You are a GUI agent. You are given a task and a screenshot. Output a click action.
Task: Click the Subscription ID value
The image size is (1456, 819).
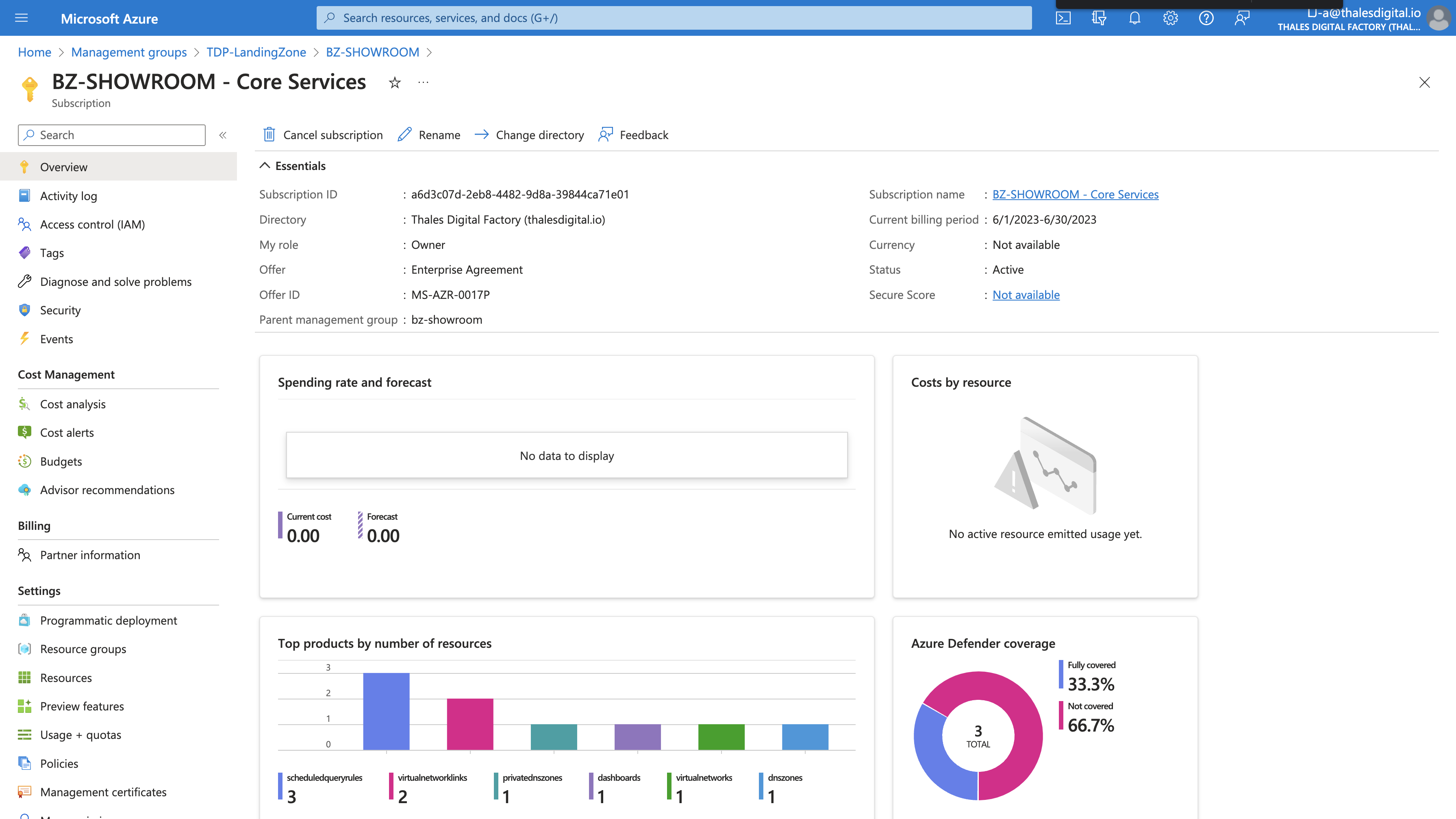[520, 194]
